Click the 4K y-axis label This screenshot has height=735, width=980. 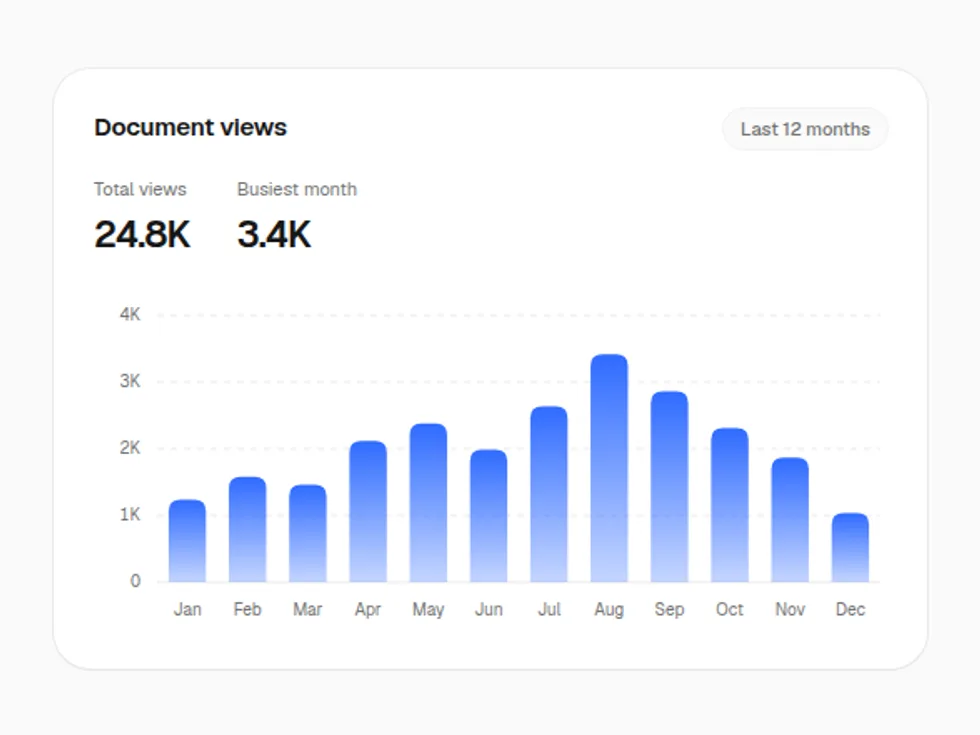click(x=130, y=314)
